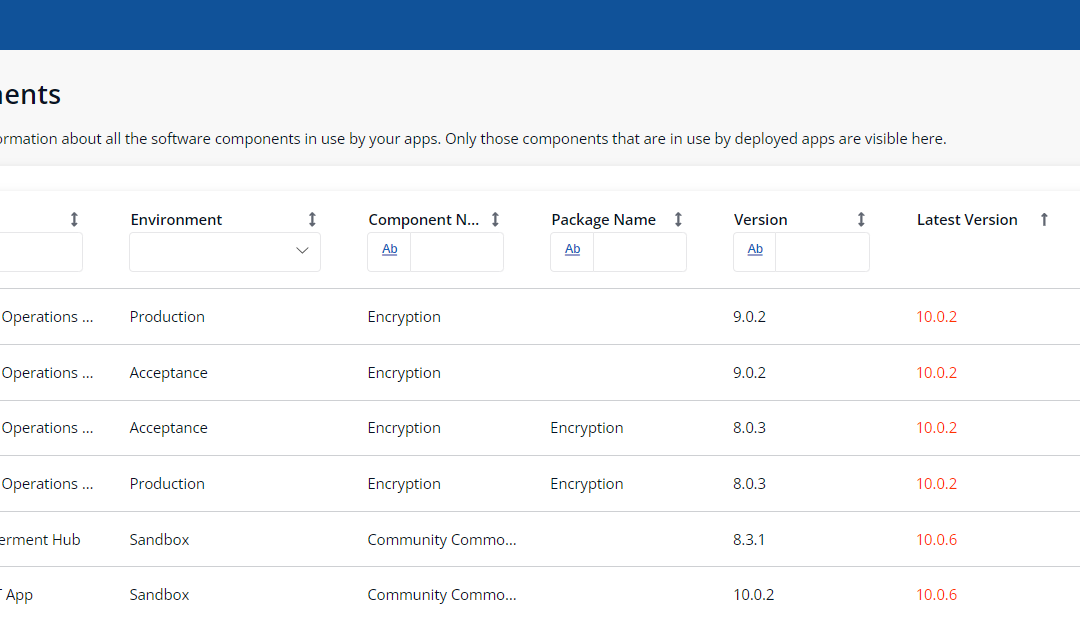Select Acceptance in the 8.0.3 row
Viewport: 1080px width, 620px height.
click(169, 428)
